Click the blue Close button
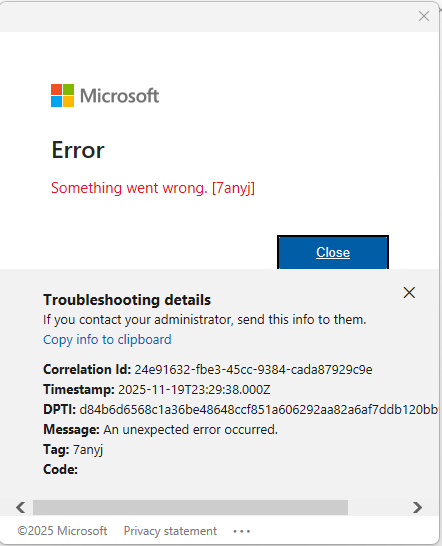The image size is (442, 546). 333,252
